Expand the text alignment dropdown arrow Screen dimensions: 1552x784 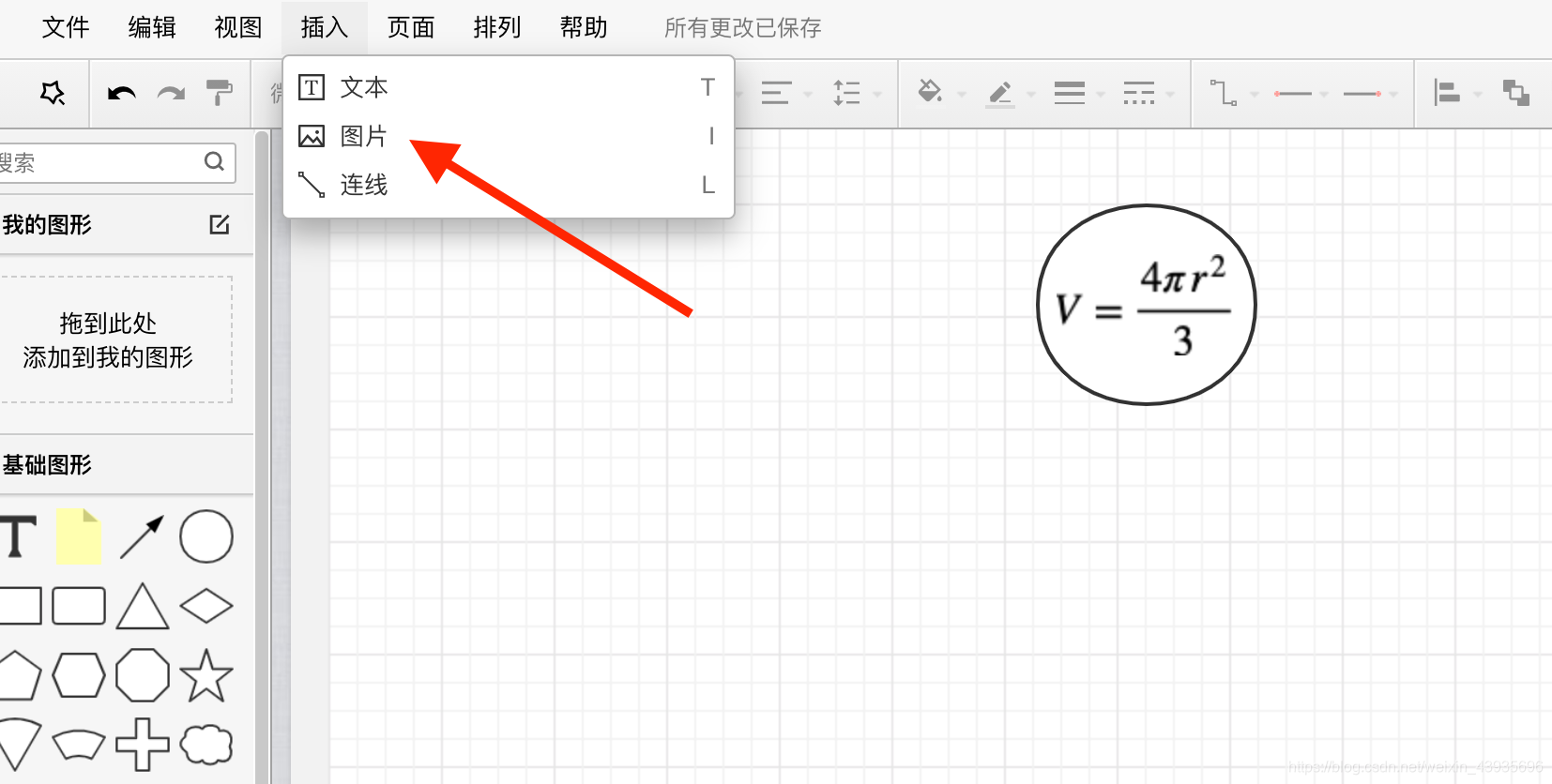(808, 94)
